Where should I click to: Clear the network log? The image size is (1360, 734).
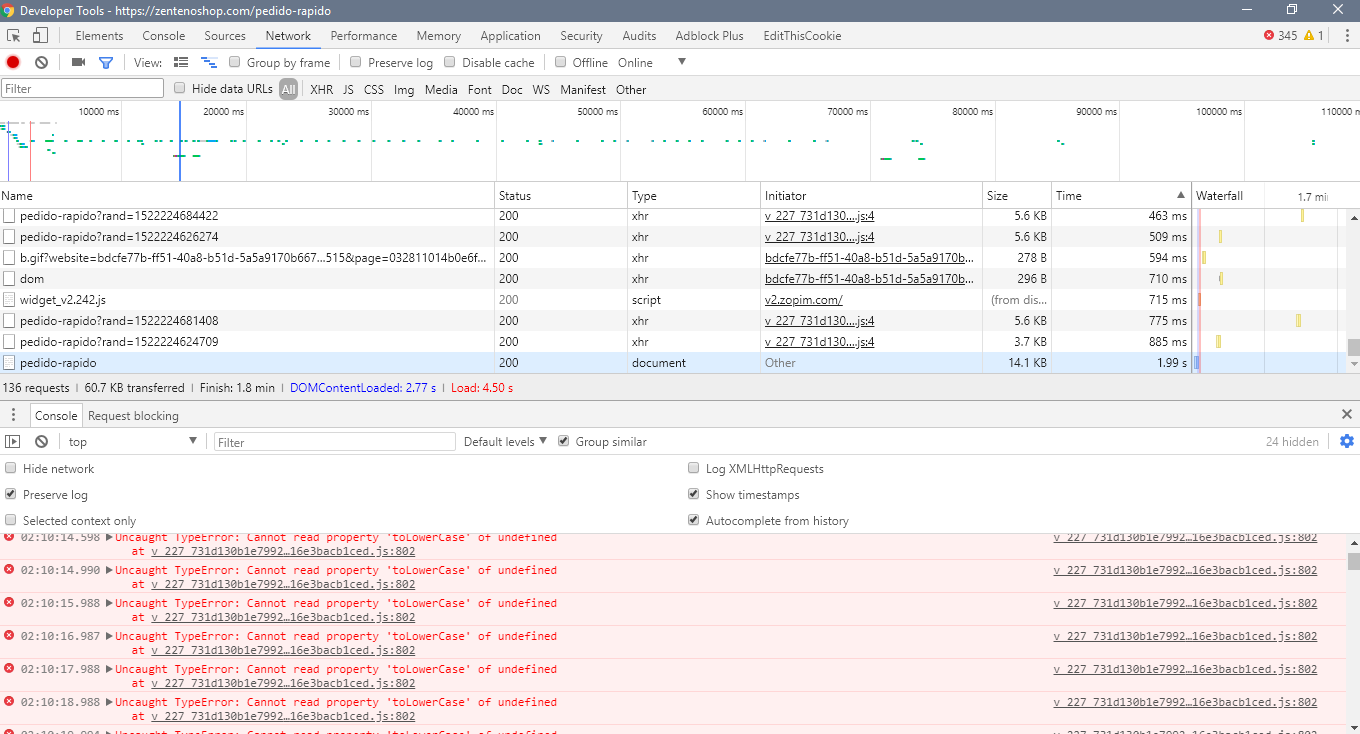pos(41,62)
